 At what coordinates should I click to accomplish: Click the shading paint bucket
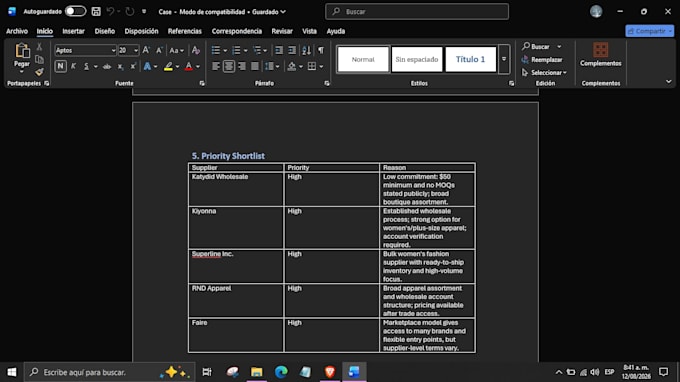point(292,66)
